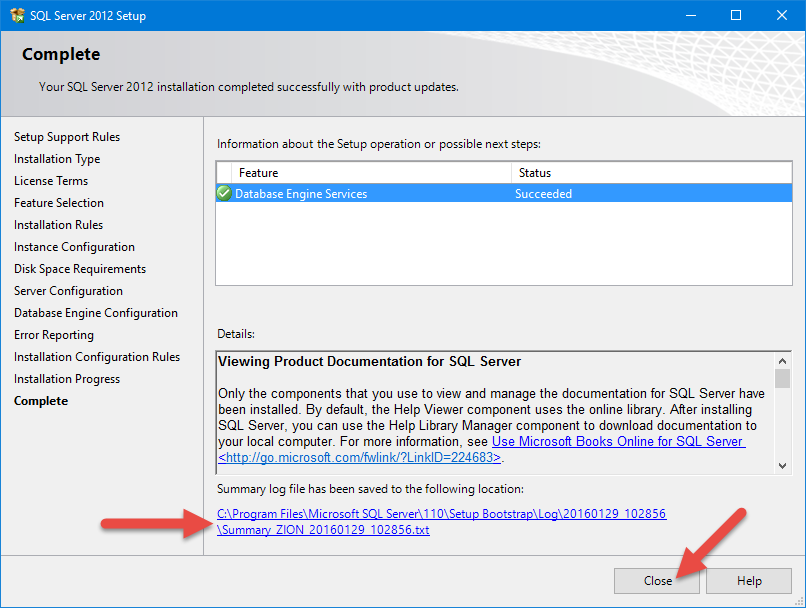The height and width of the screenshot is (608, 806).
Task: Click the green success checkmark icon
Action: tap(224, 194)
